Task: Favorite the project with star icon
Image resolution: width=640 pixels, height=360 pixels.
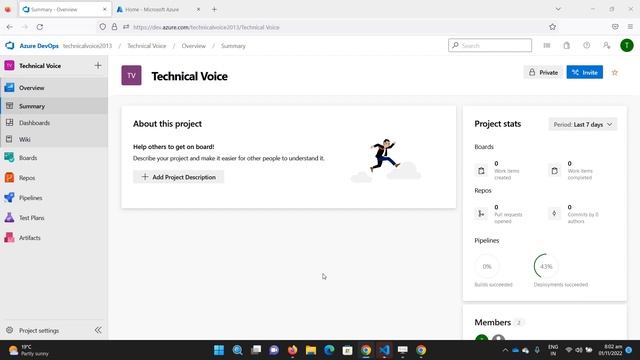Action: (615, 73)
